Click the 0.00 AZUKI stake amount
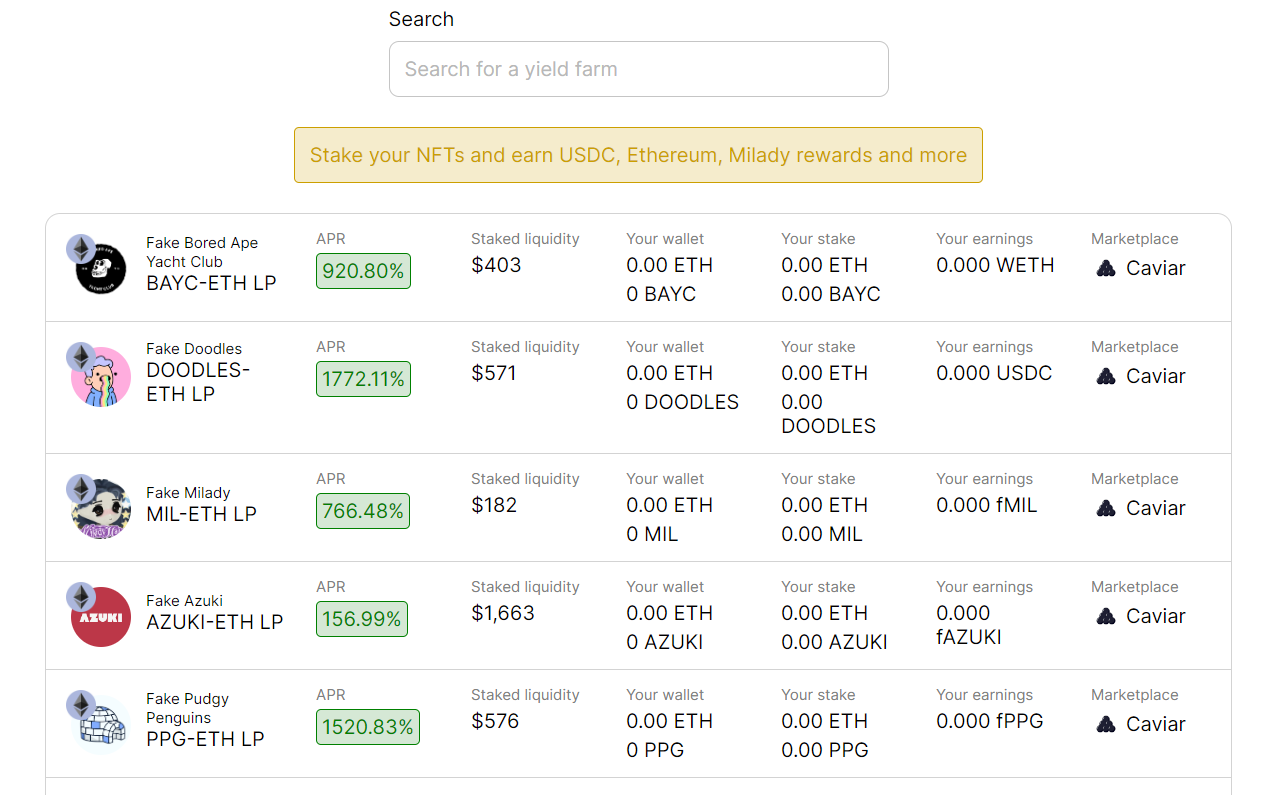 pyautogui.click(x=834, y=642)
